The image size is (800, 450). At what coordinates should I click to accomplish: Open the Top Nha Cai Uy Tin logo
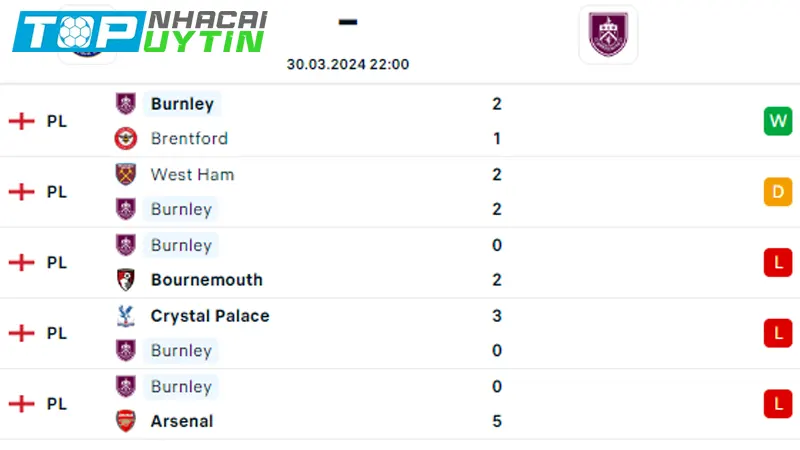pos(140,32)
